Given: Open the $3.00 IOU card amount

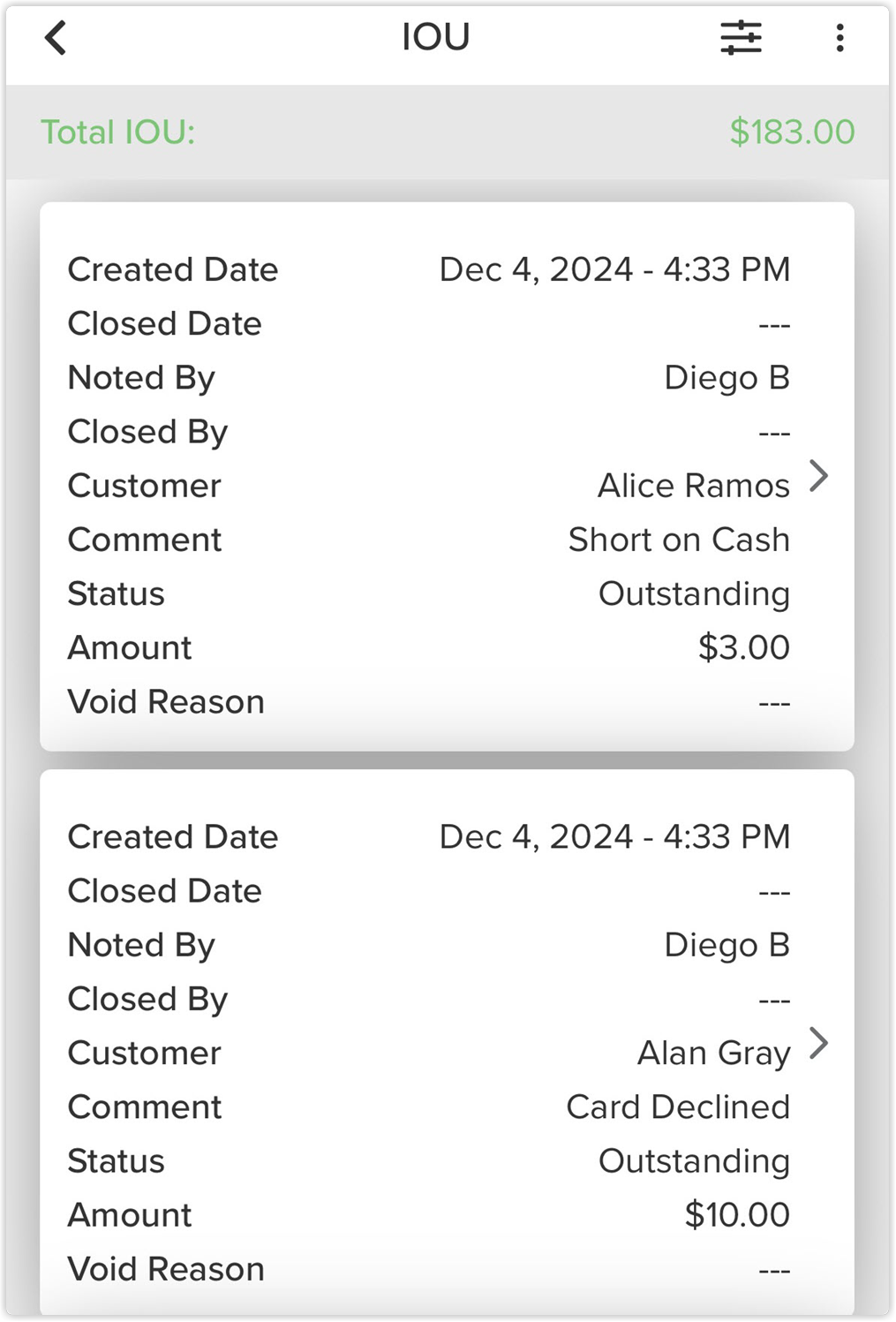Looking at the screenshot, I should (x=743, y=647).
